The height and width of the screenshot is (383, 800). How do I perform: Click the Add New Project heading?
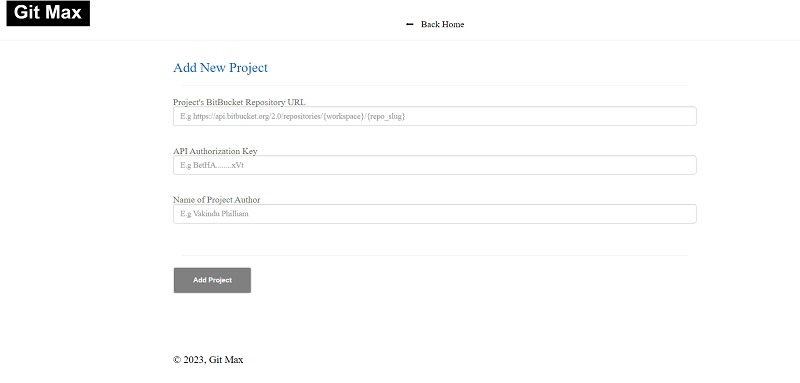[x=220, y=68]
